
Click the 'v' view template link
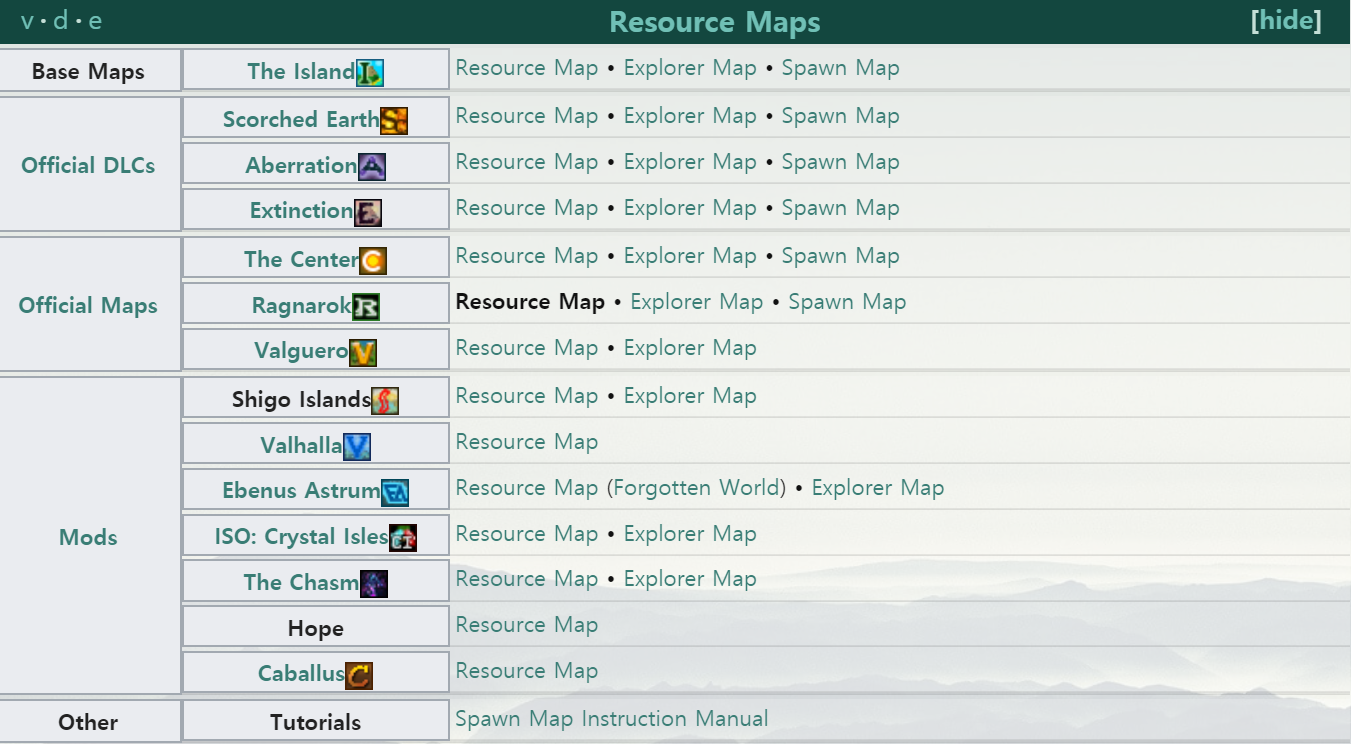click(28, 21)
